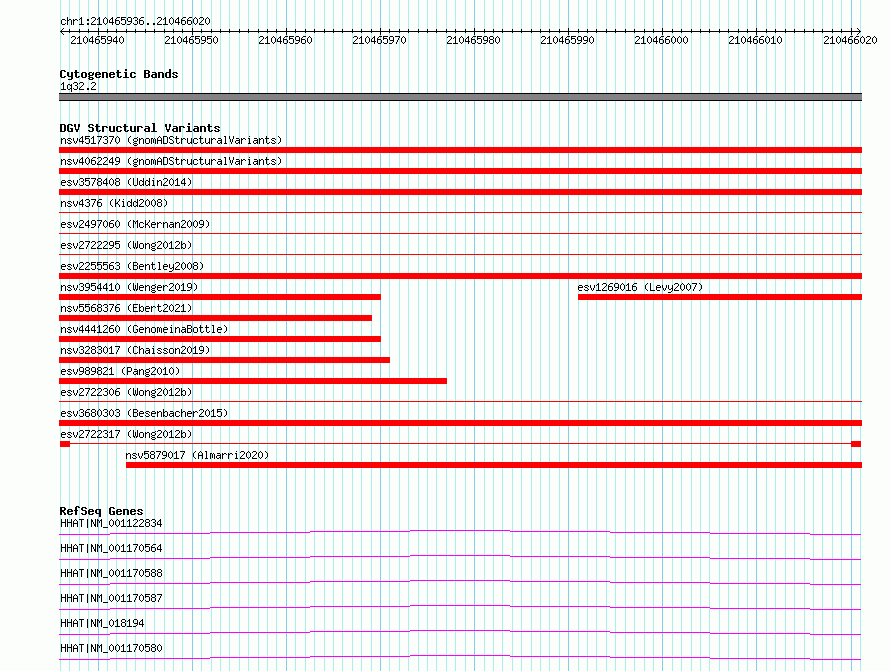Select variant nsv5568376 (Ebert2021)

[x=126, y=308]
